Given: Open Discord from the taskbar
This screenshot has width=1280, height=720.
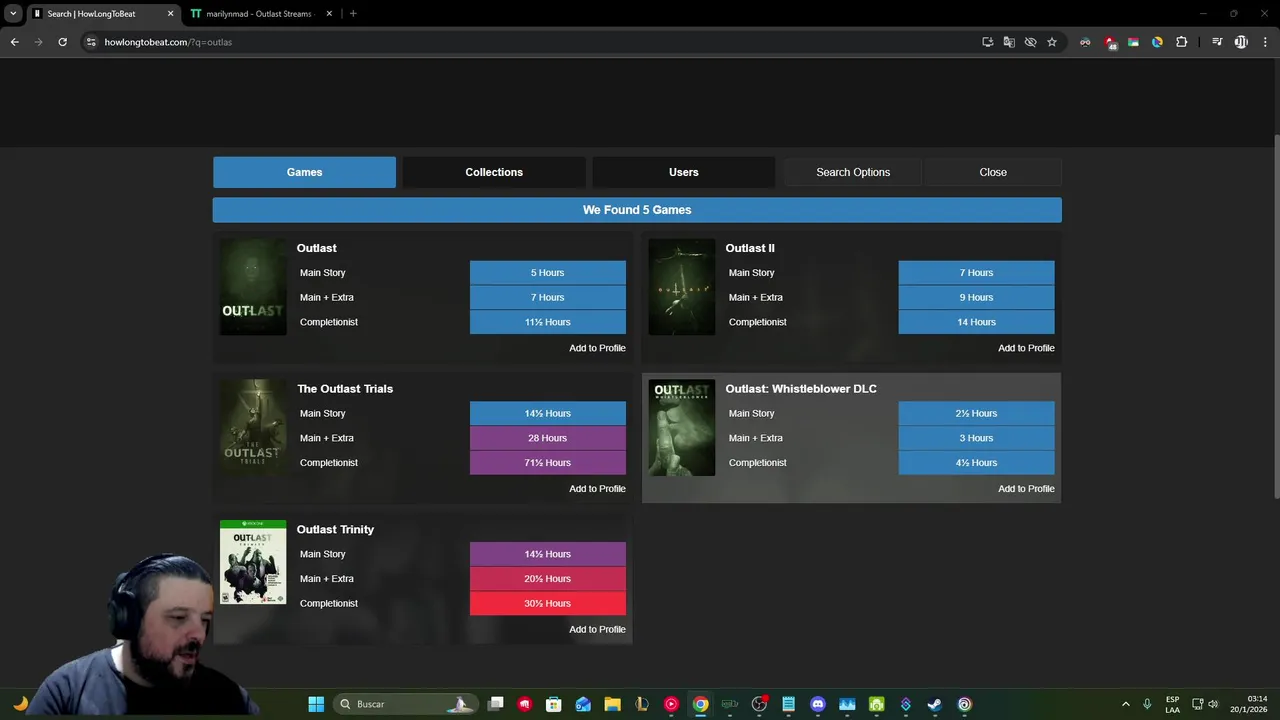Looking at the screenshot, I should [818, 704].
